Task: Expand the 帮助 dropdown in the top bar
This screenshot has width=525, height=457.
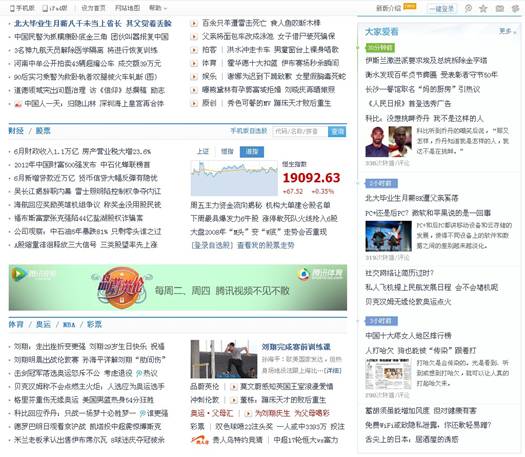Action: pyautogui.click(x=158, y=8)
